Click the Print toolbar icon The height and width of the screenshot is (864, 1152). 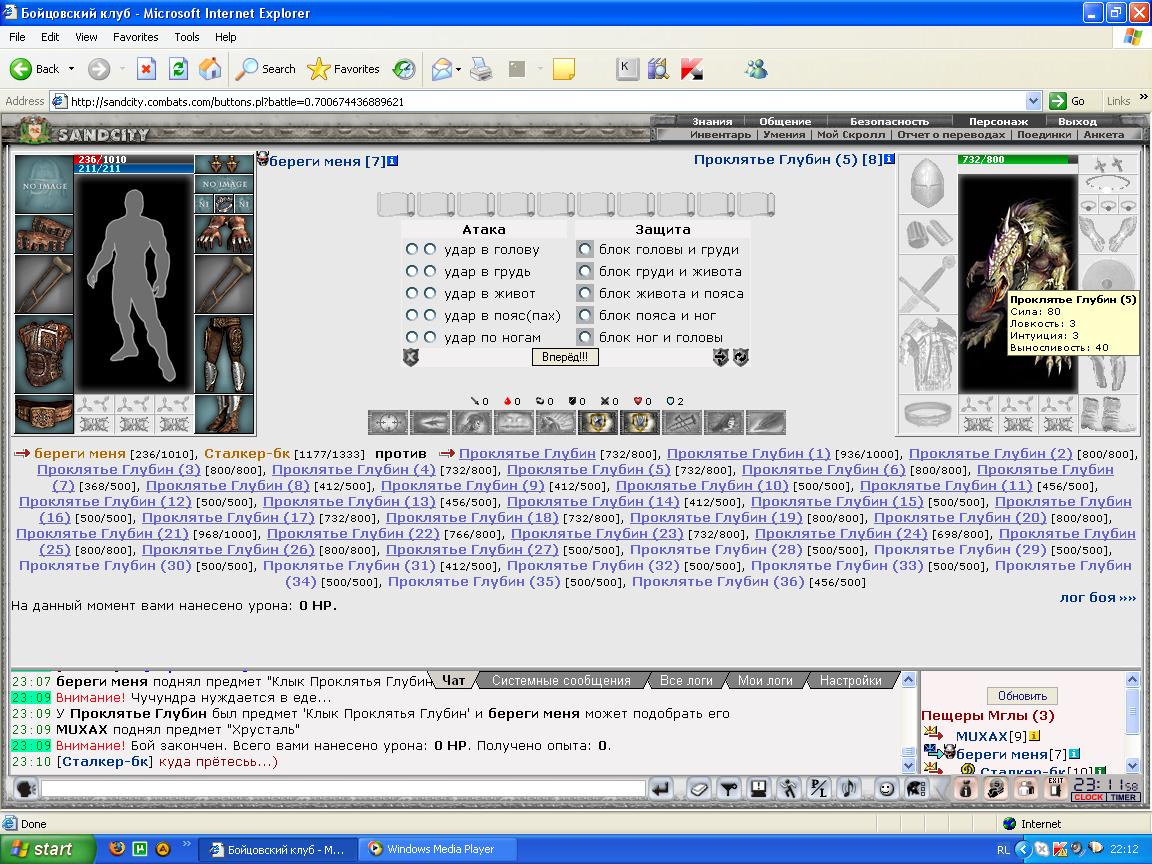[x=481, y=69]
